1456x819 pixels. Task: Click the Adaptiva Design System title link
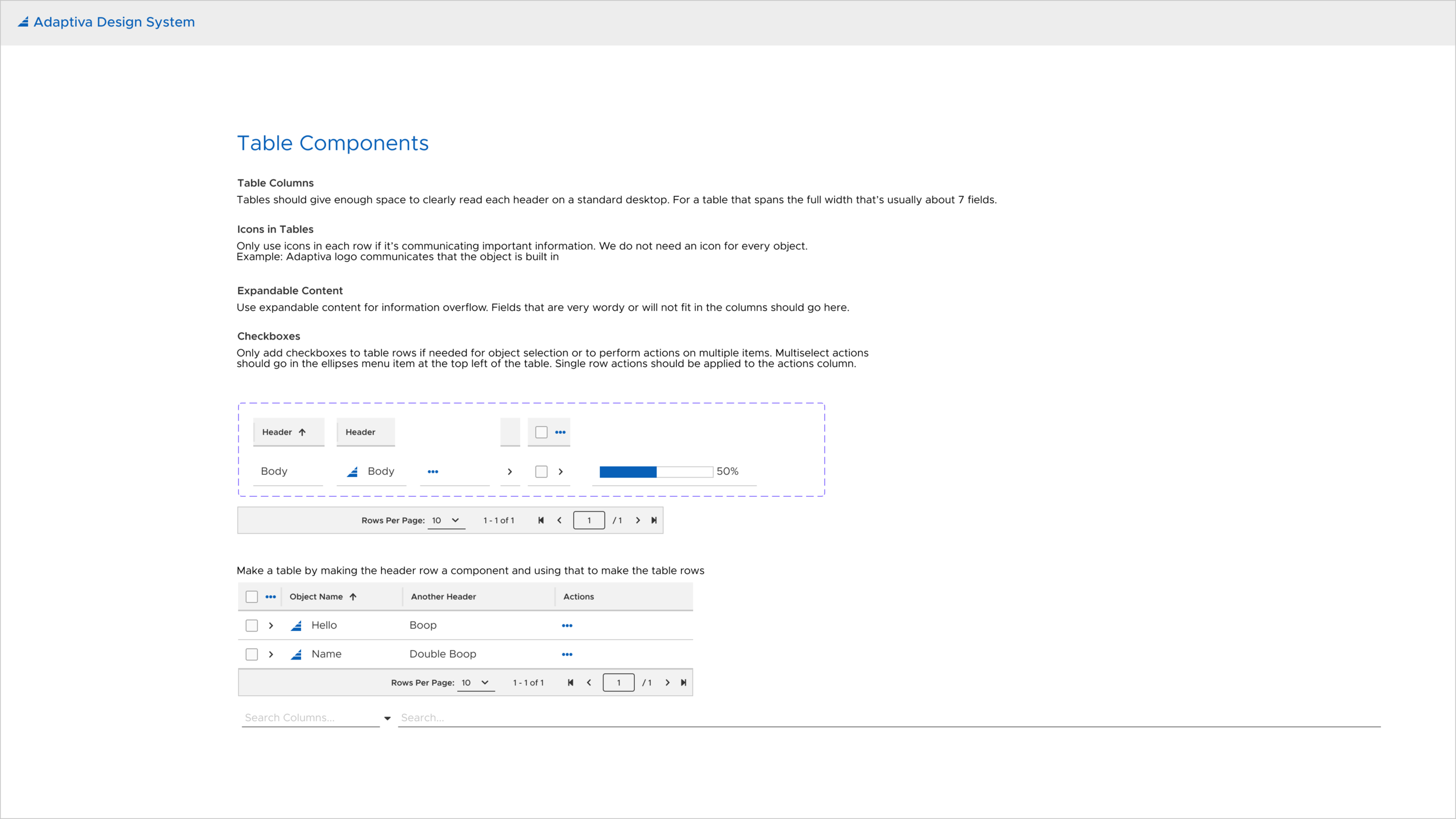coord(114,22)
